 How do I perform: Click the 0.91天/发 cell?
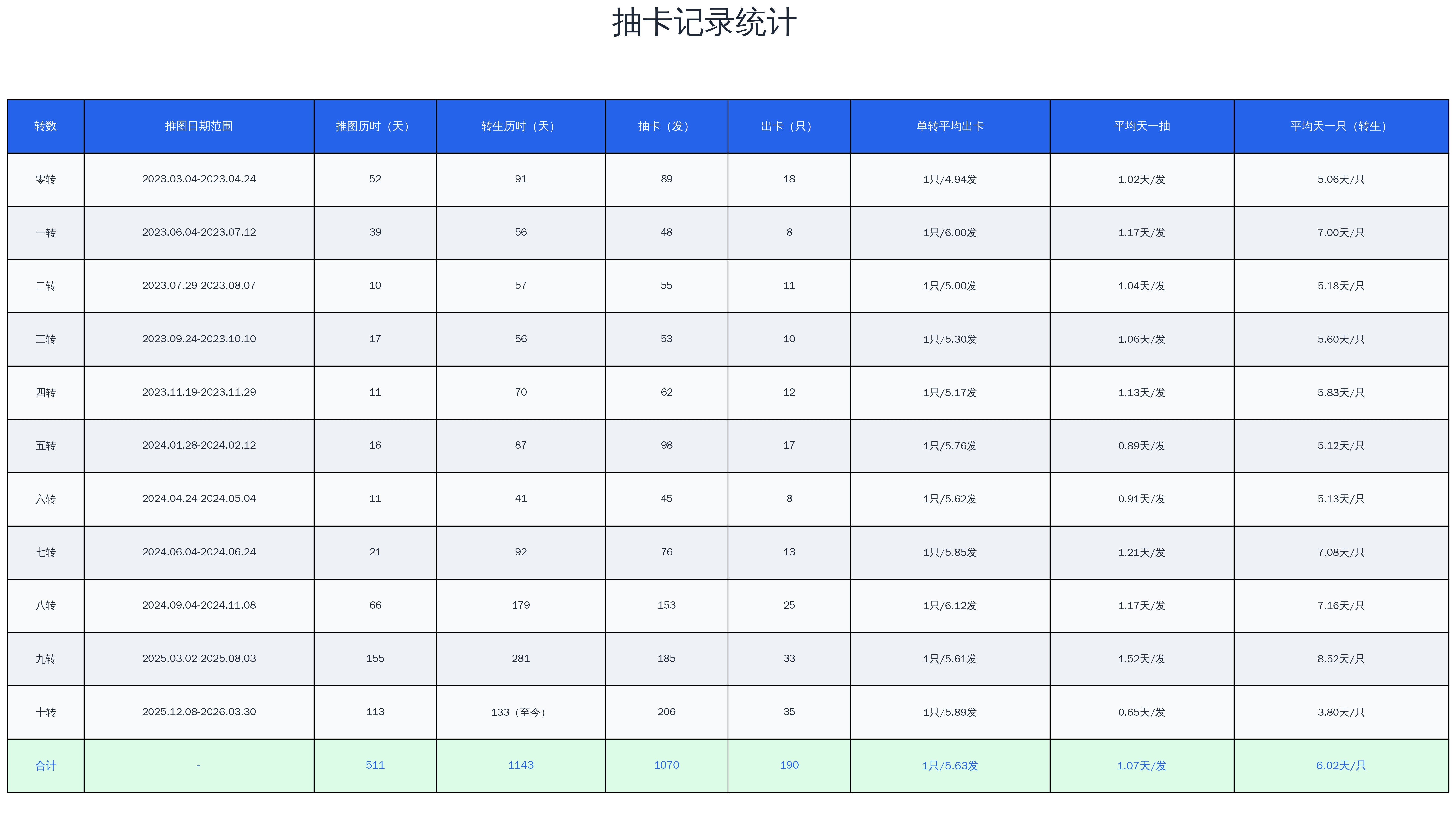point(1142,499)
